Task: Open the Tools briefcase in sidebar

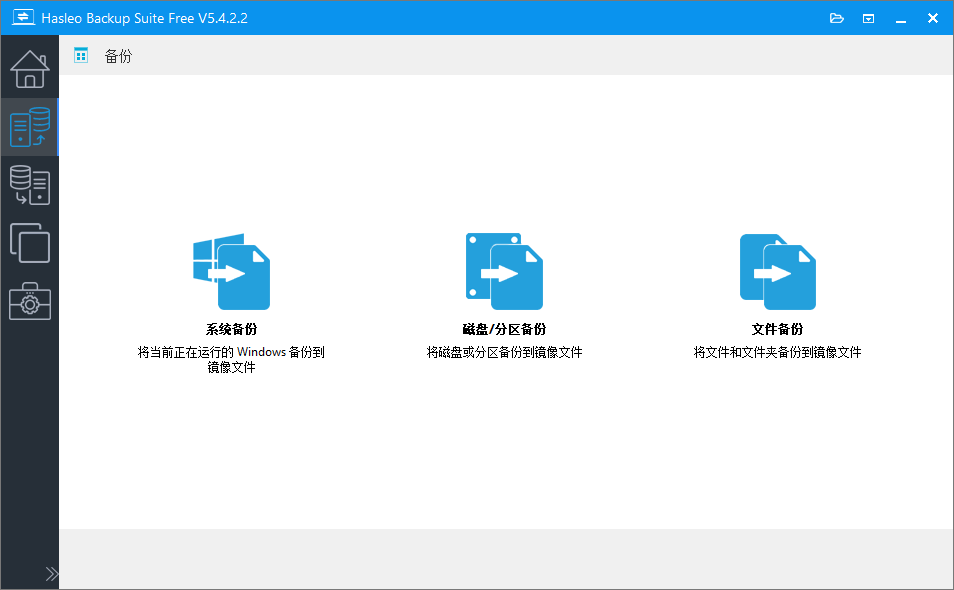Action: pos(29,301)
